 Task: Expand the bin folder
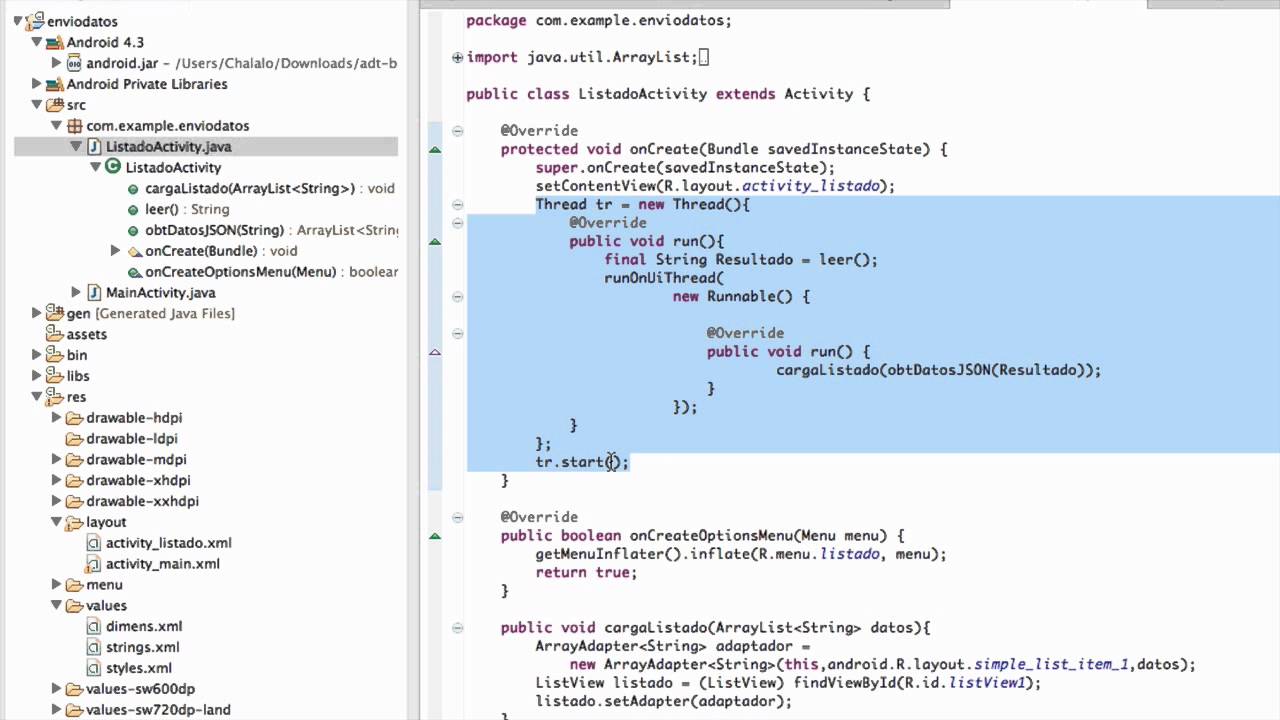coord(37,355)
